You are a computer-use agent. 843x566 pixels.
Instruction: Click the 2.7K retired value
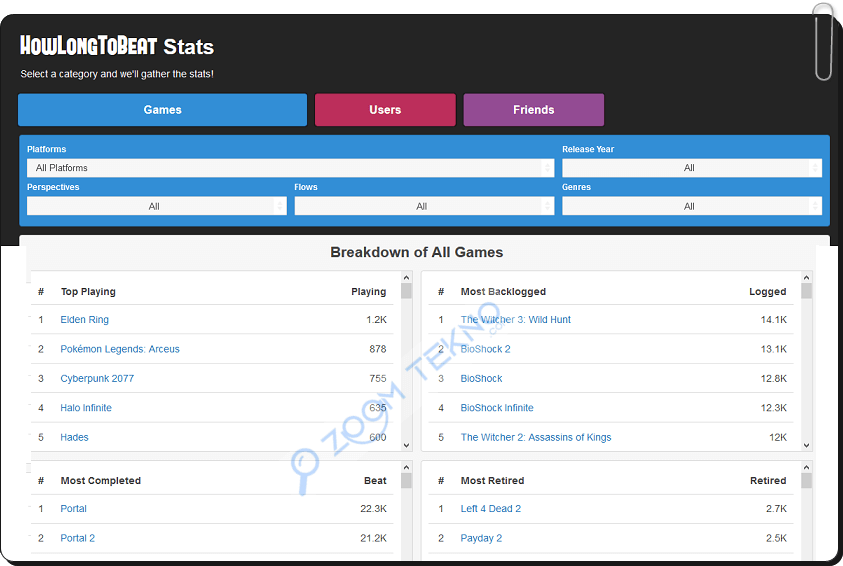click(776, 508)
